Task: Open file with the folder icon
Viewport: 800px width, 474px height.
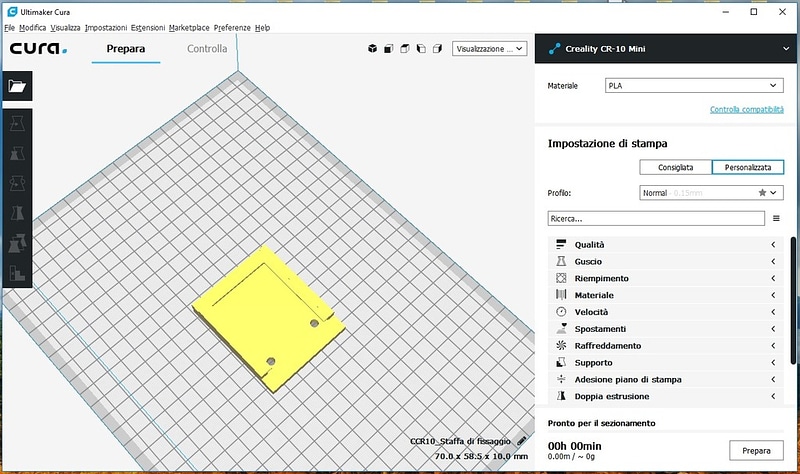Action: point(17,86)
